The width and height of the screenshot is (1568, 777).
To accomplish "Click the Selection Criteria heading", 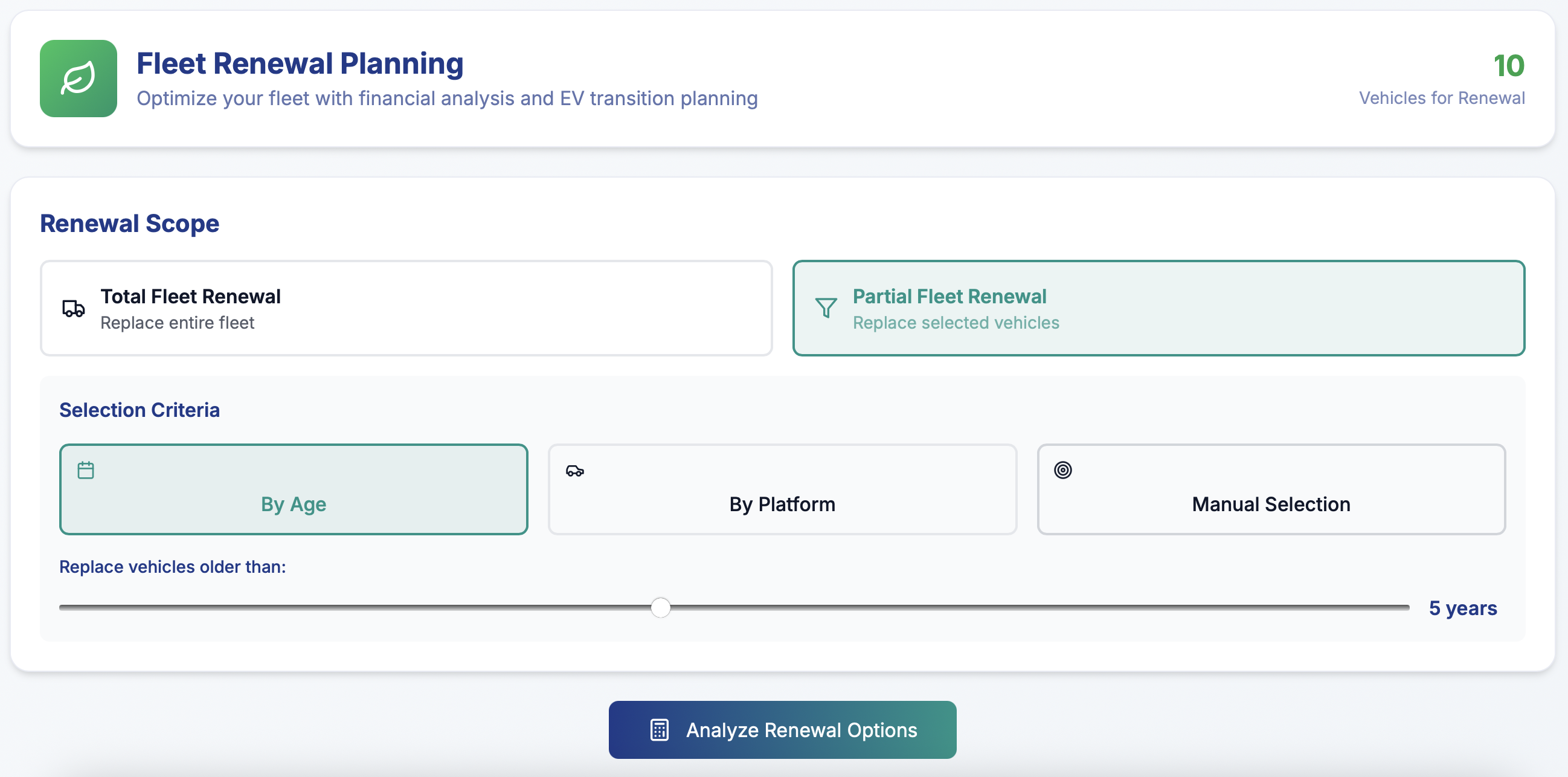I will pos(140,410).
